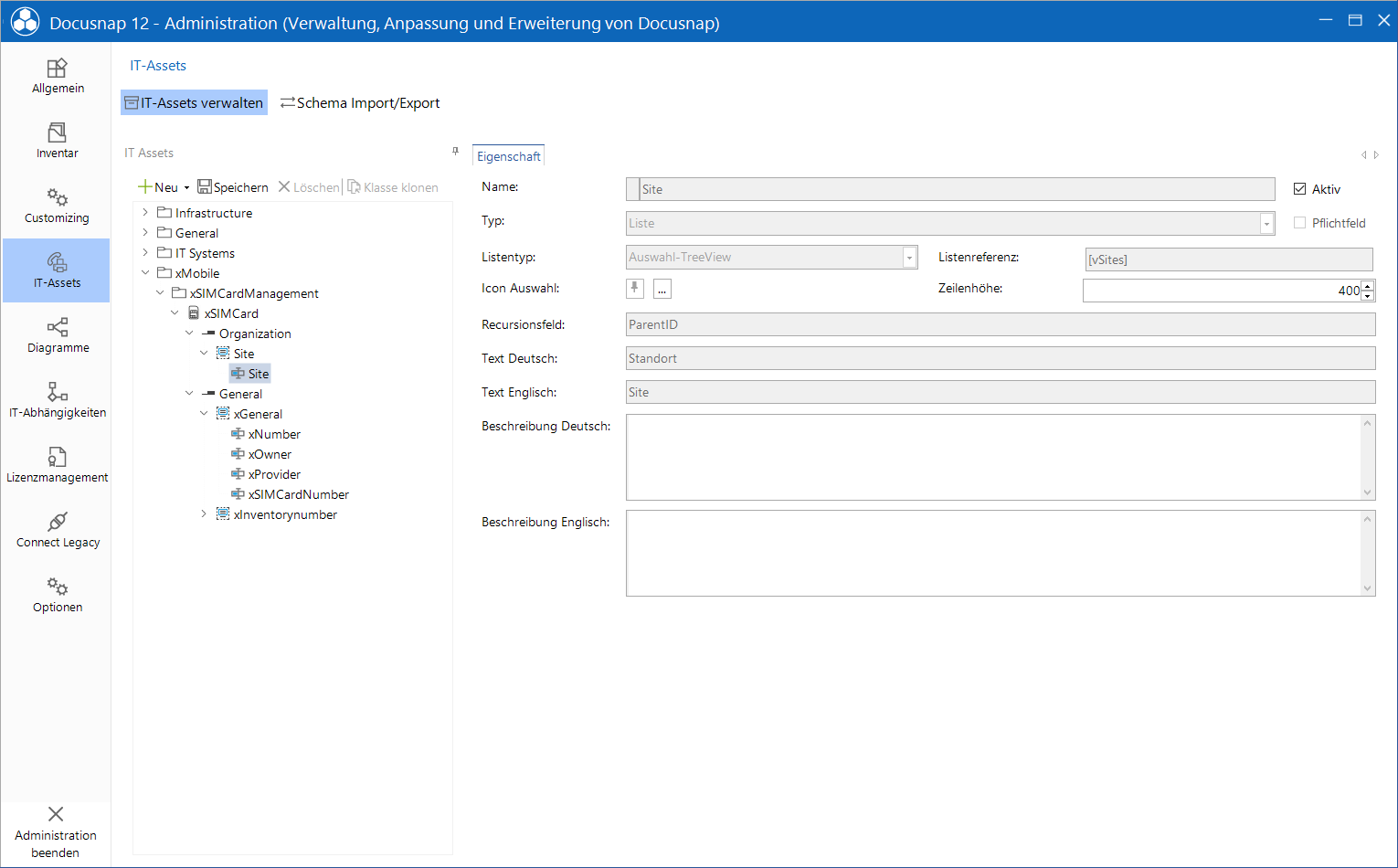Open the Listentyp dropdown
Viewport: 1398px width, 868px height.
tap(909, 258)
